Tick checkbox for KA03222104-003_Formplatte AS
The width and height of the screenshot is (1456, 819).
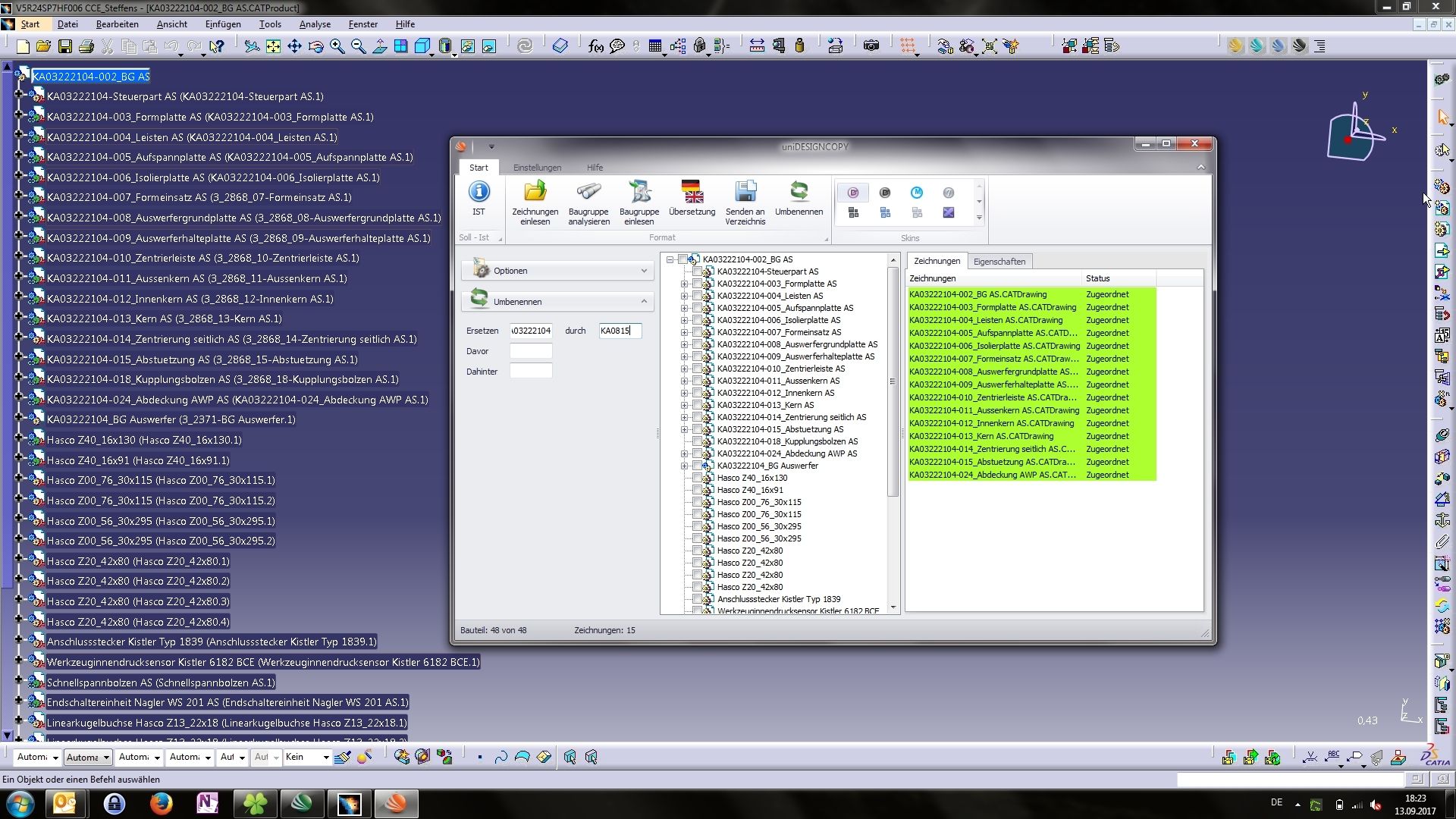(x=697, y=284)
